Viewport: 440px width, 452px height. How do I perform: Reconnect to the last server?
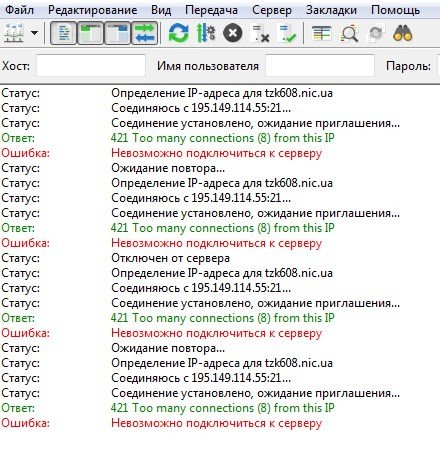287,33
